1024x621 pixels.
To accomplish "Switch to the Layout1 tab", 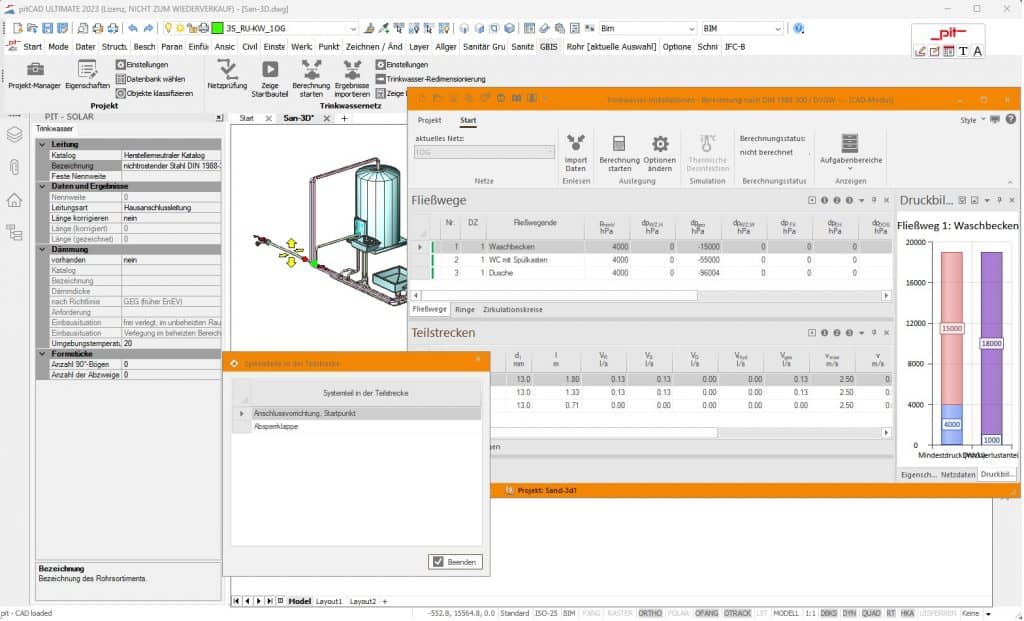I will (x=328, y=601).
